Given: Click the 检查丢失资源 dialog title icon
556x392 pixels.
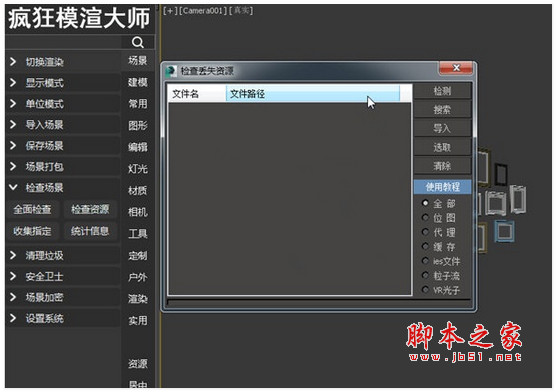Looking at the screenshot, I should pyautogui.click(x=171, y=71).
